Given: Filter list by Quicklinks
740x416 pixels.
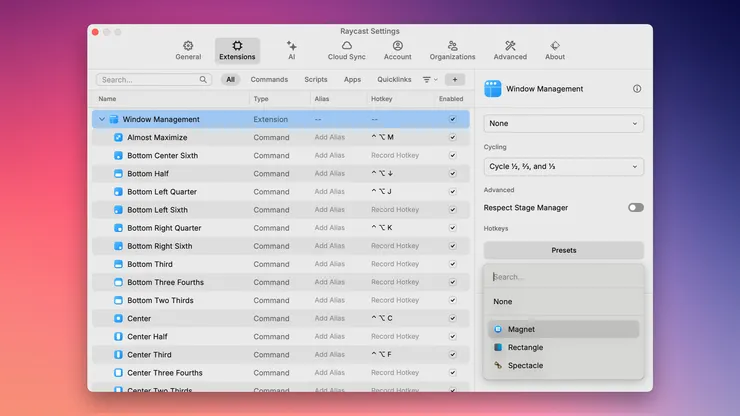Looking at the screenshot, I should 394,80.
